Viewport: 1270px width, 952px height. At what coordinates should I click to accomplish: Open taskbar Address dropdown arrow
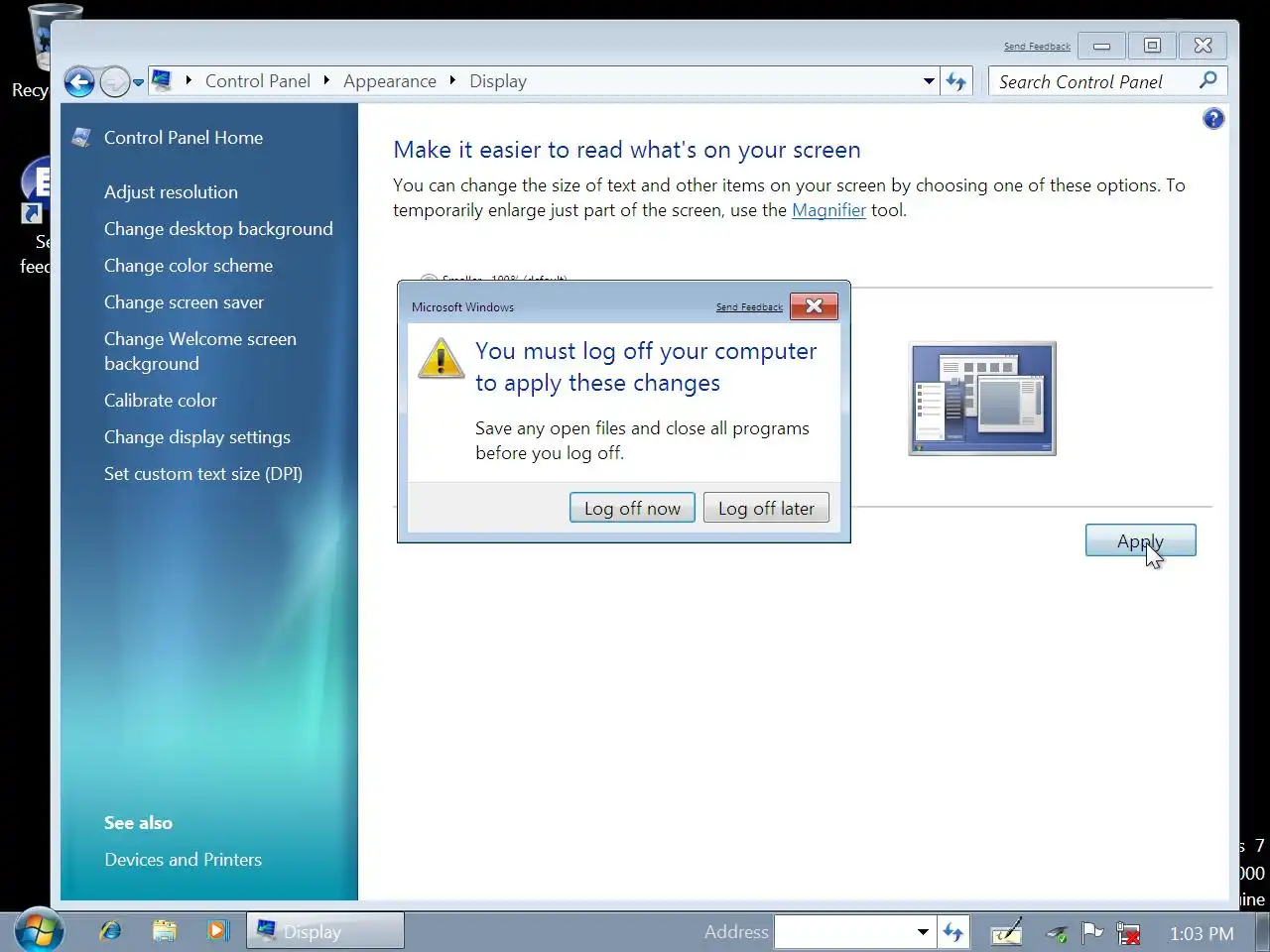[923, 932]
